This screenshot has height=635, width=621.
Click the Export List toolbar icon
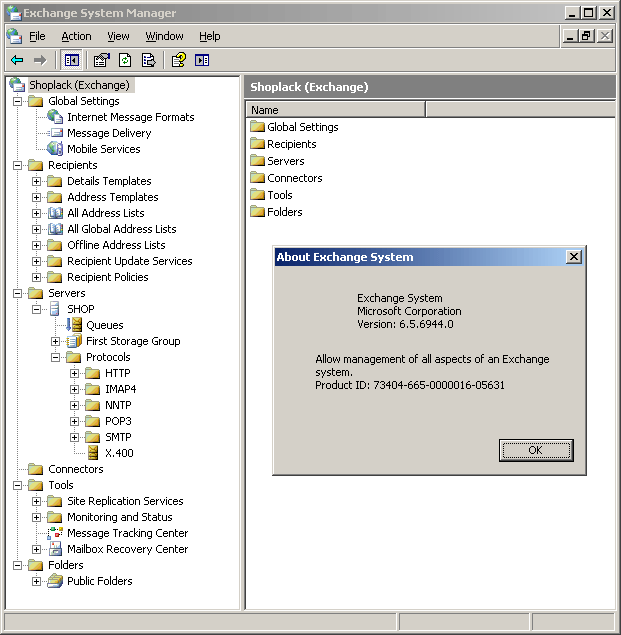click(x=148, y=60)
